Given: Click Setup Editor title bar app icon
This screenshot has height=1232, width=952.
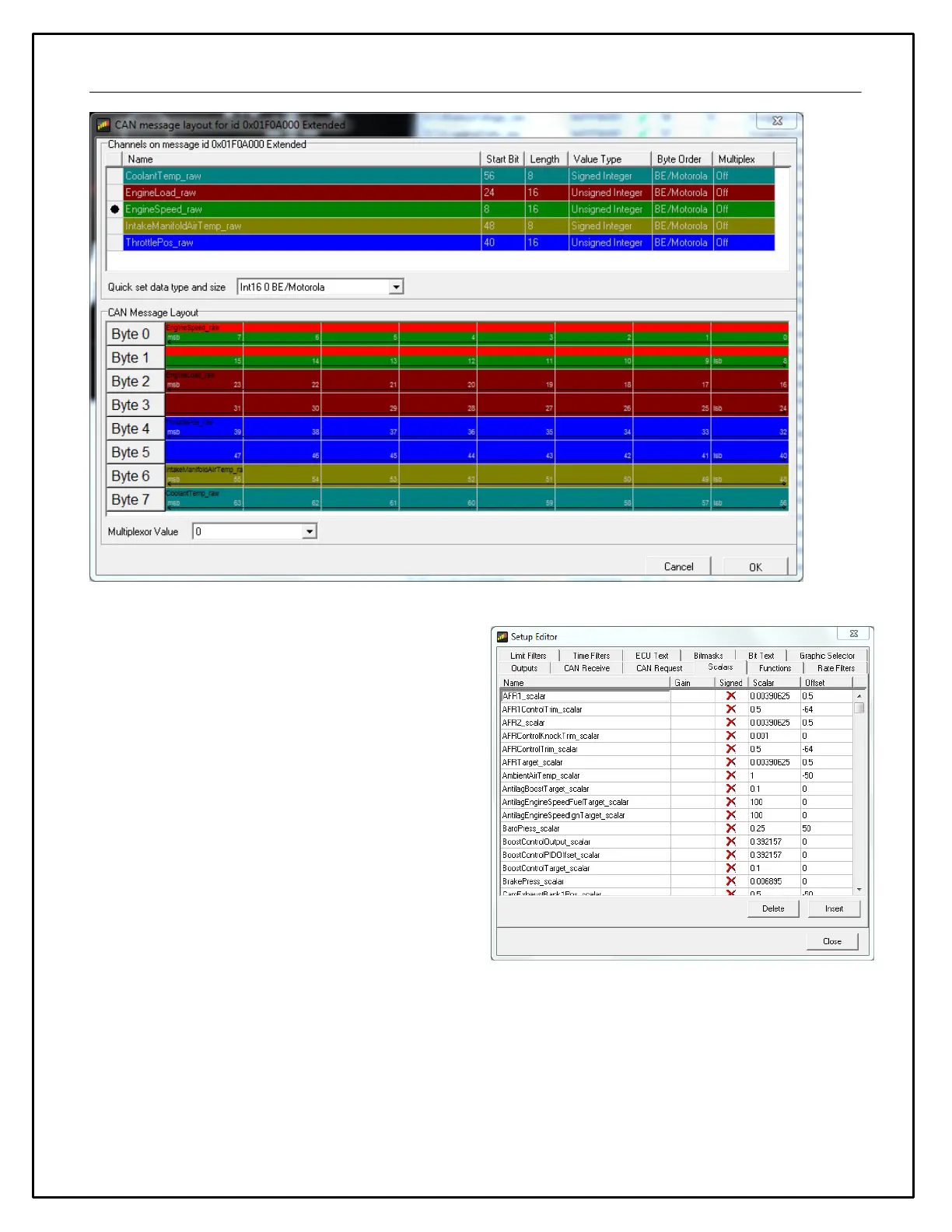Looking at the screenshot, I should click(502, 636).
